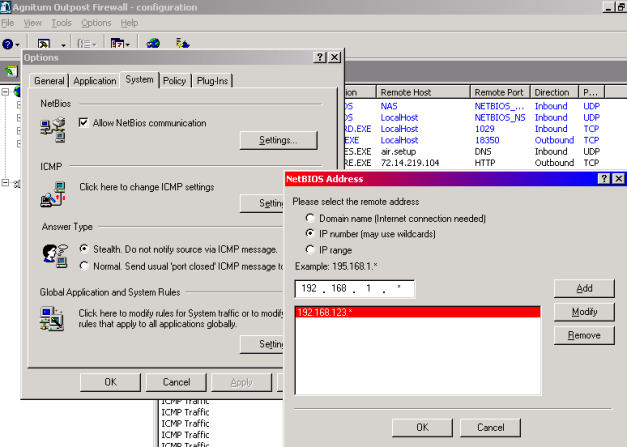This screenshot has width=627, height=447.
Task: Click the globe icon in the main toolbar
Action: tap(153, 44)
